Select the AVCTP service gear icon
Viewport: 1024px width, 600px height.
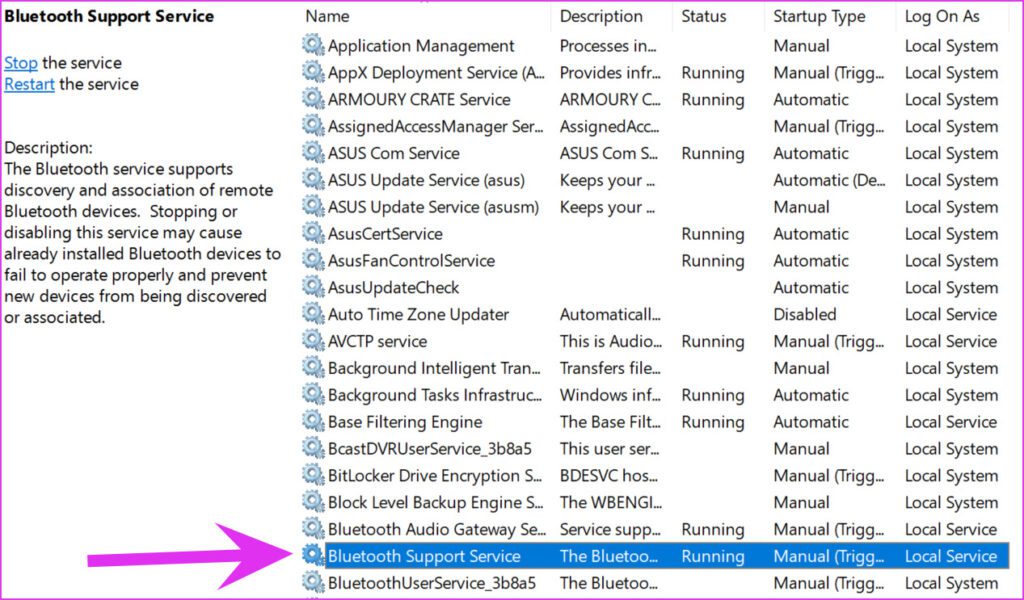point(310,341)
